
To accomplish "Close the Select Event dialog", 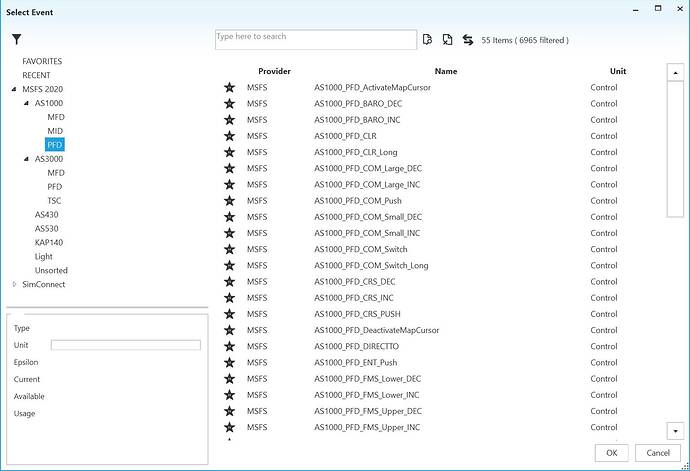I will 680,8.
